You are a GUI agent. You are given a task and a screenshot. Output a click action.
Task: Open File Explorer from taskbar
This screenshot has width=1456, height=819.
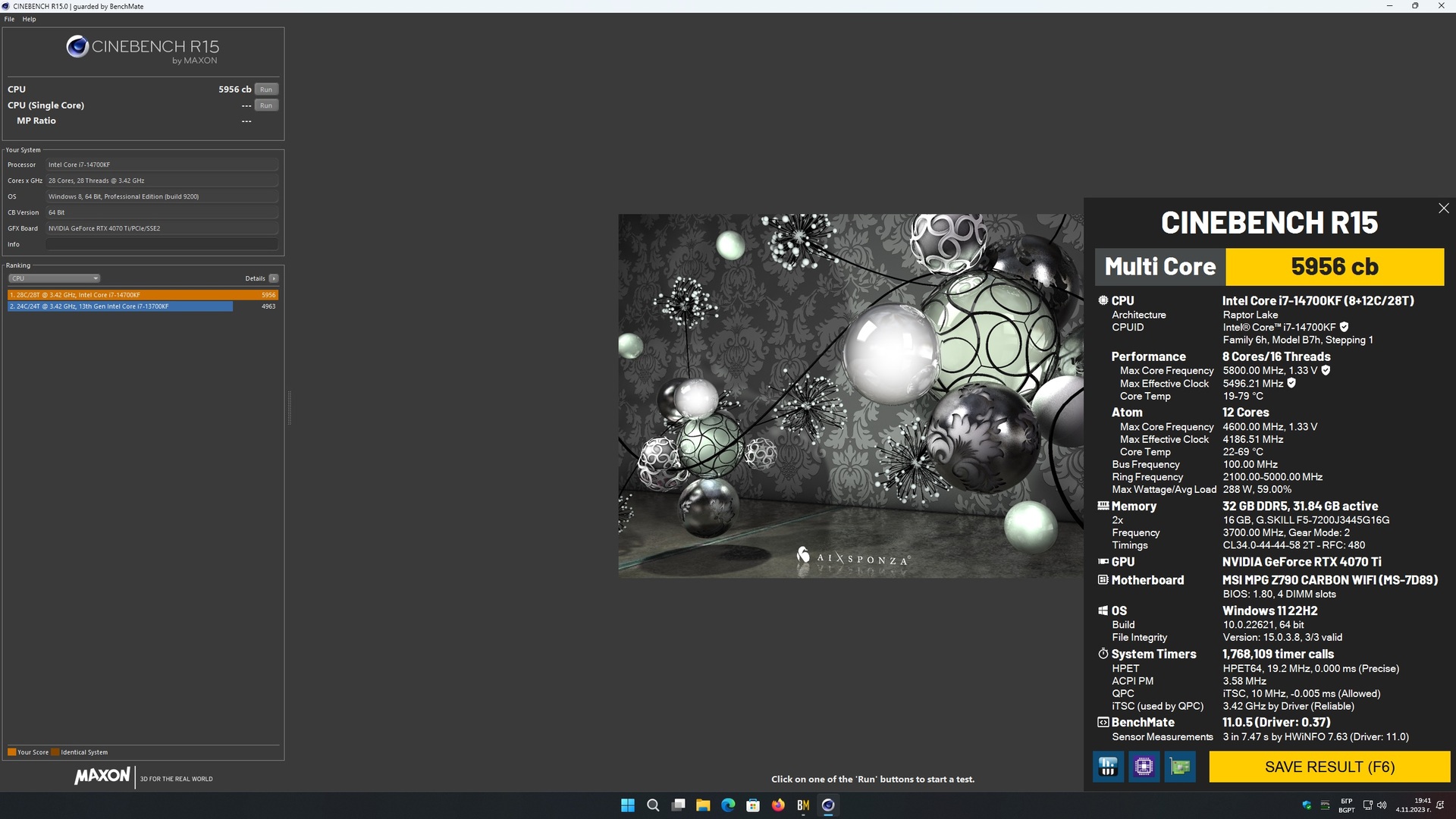coord(703,805)
